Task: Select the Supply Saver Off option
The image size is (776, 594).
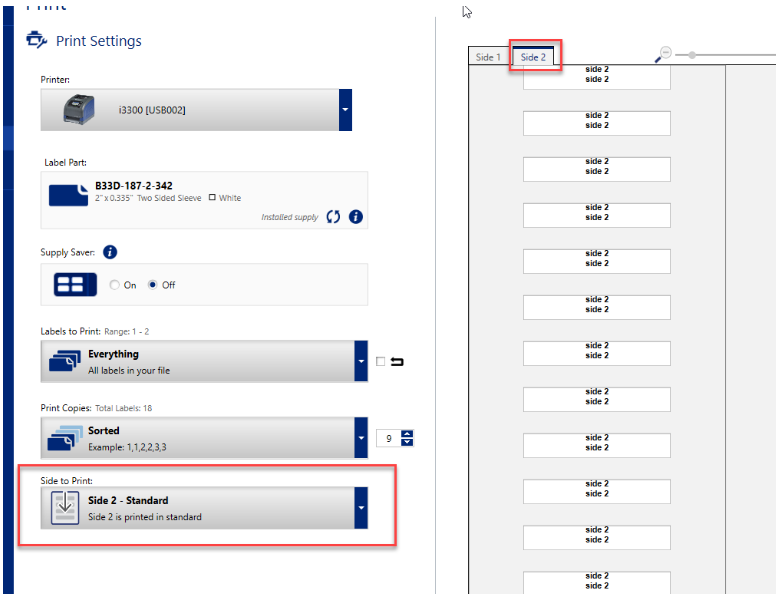Action: [x=152, y=285]
